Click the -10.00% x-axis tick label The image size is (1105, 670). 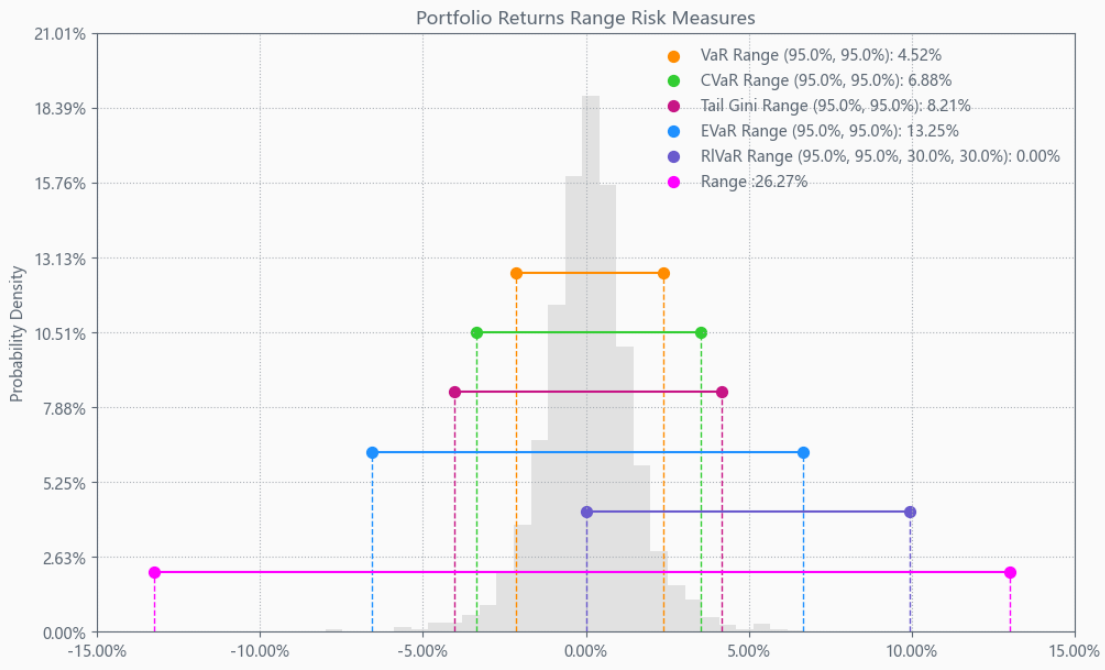pos(260,652)
